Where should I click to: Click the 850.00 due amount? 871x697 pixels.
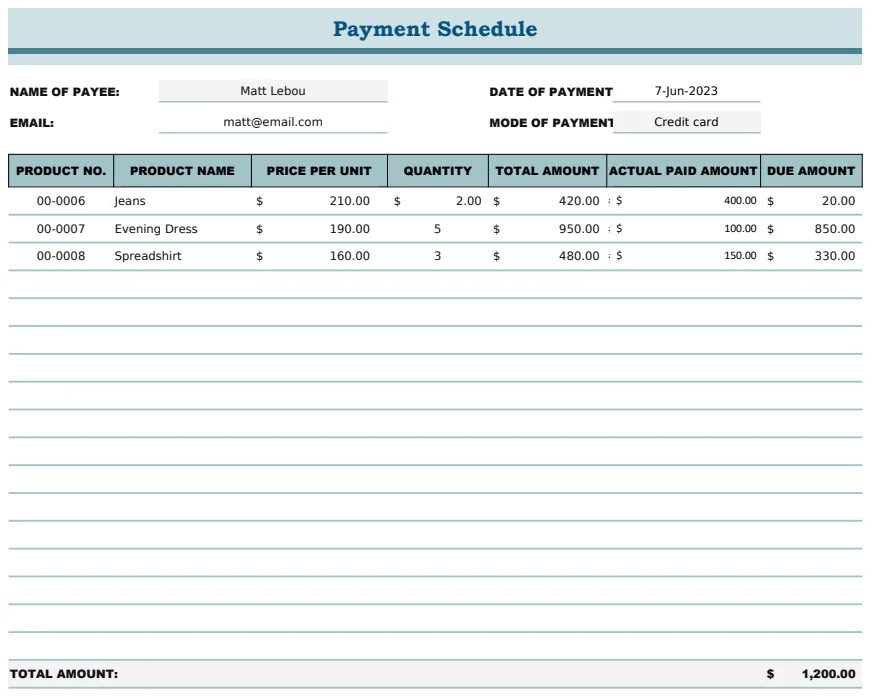(834, 229)
